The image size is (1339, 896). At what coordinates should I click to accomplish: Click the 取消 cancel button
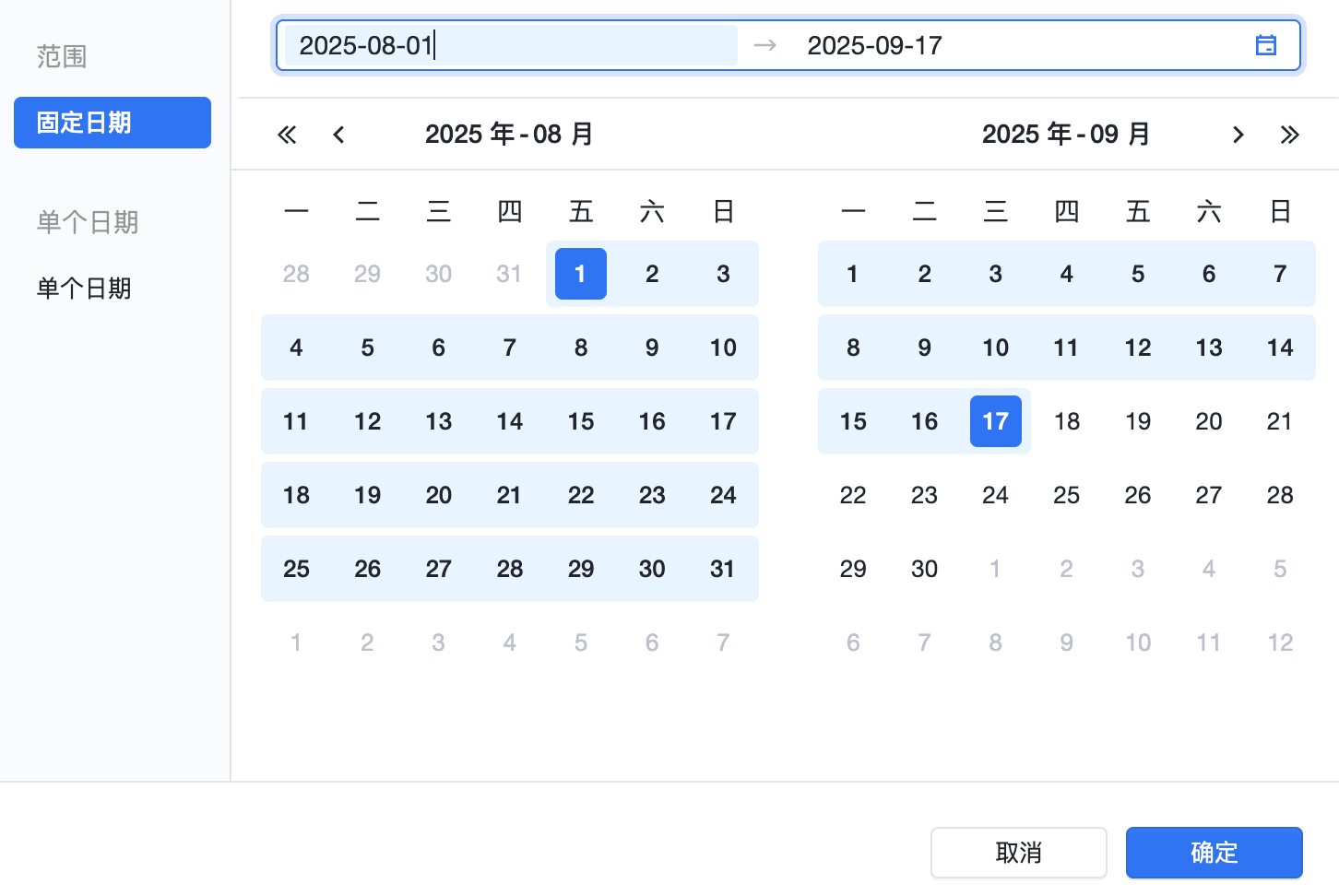(x=1018, y=853)
